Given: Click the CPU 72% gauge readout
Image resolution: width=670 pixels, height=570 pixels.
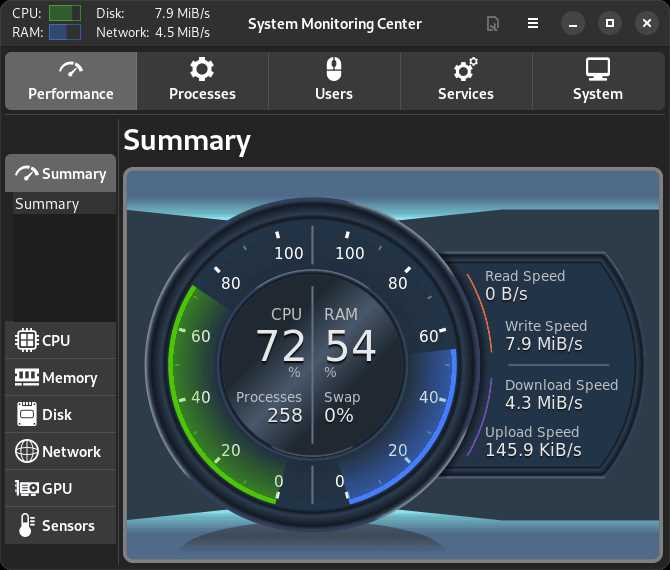Looking at the screenshot, I should [x=280, y=347].
